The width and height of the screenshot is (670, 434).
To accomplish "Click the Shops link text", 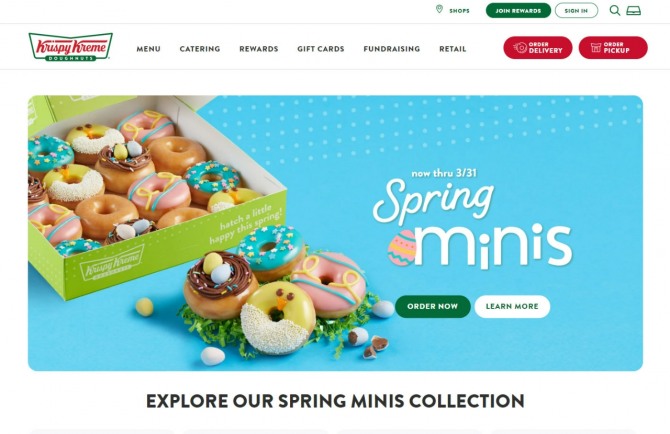I will click(x=459, y=11).
